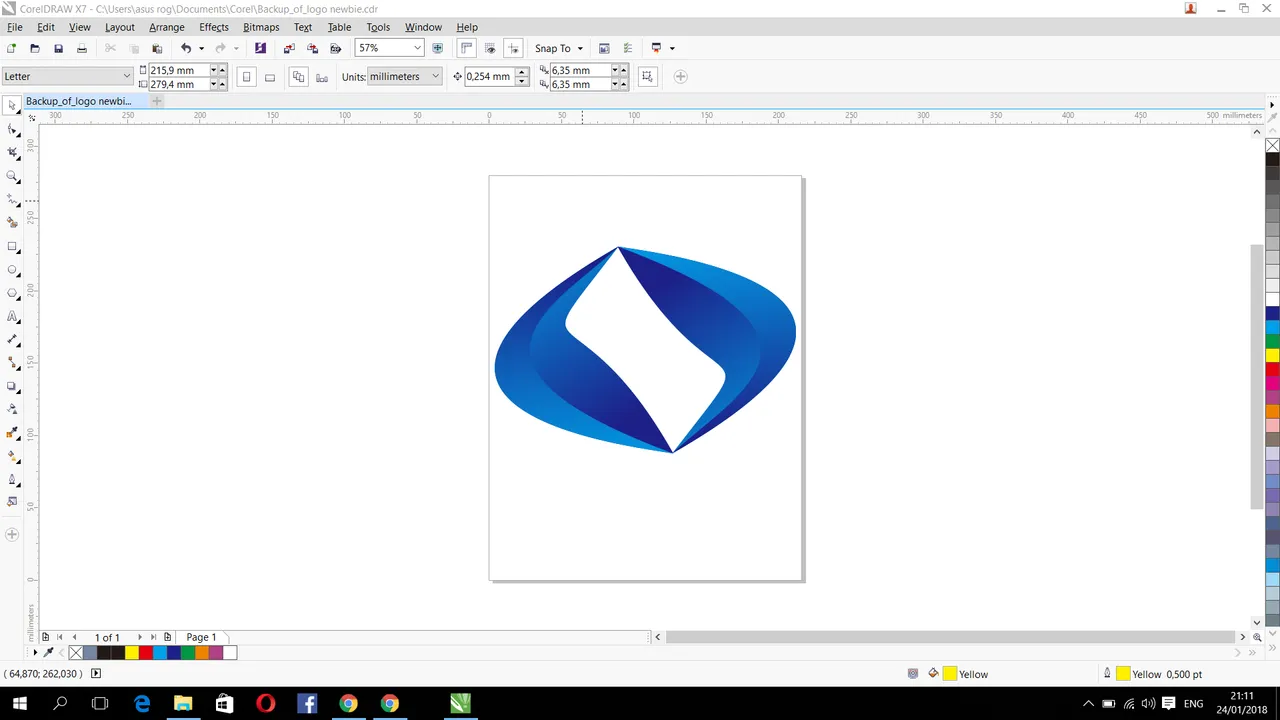Select No Color swatch in document palette

[76, 653]
